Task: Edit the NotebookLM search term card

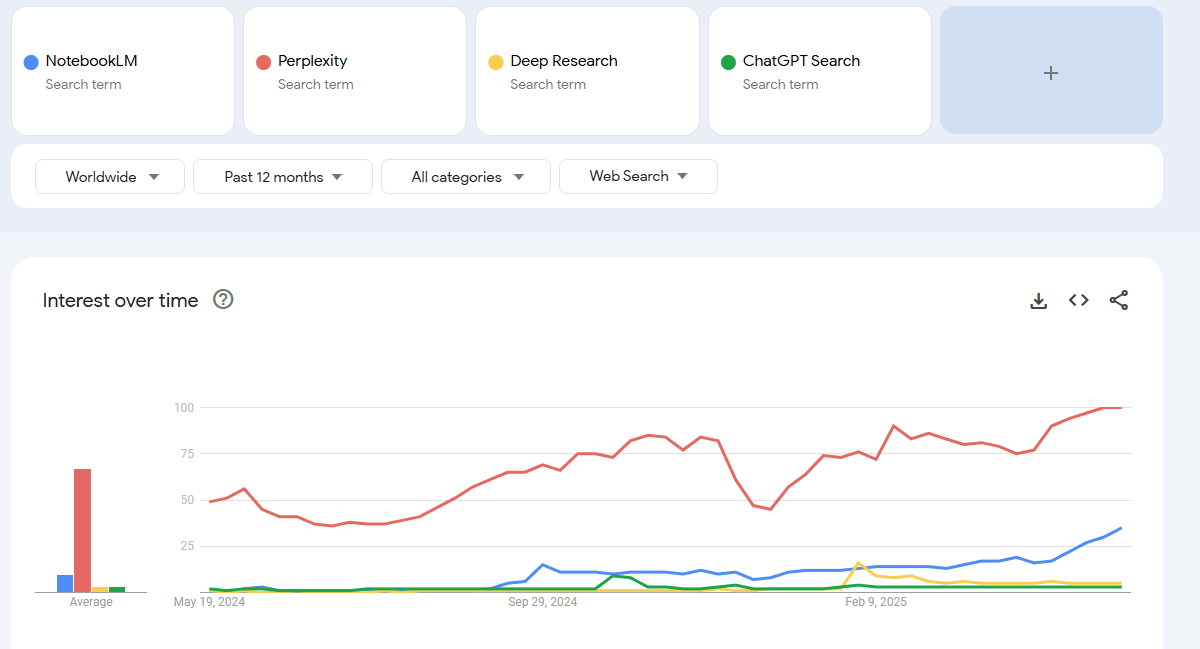Action: coord(123,70)
